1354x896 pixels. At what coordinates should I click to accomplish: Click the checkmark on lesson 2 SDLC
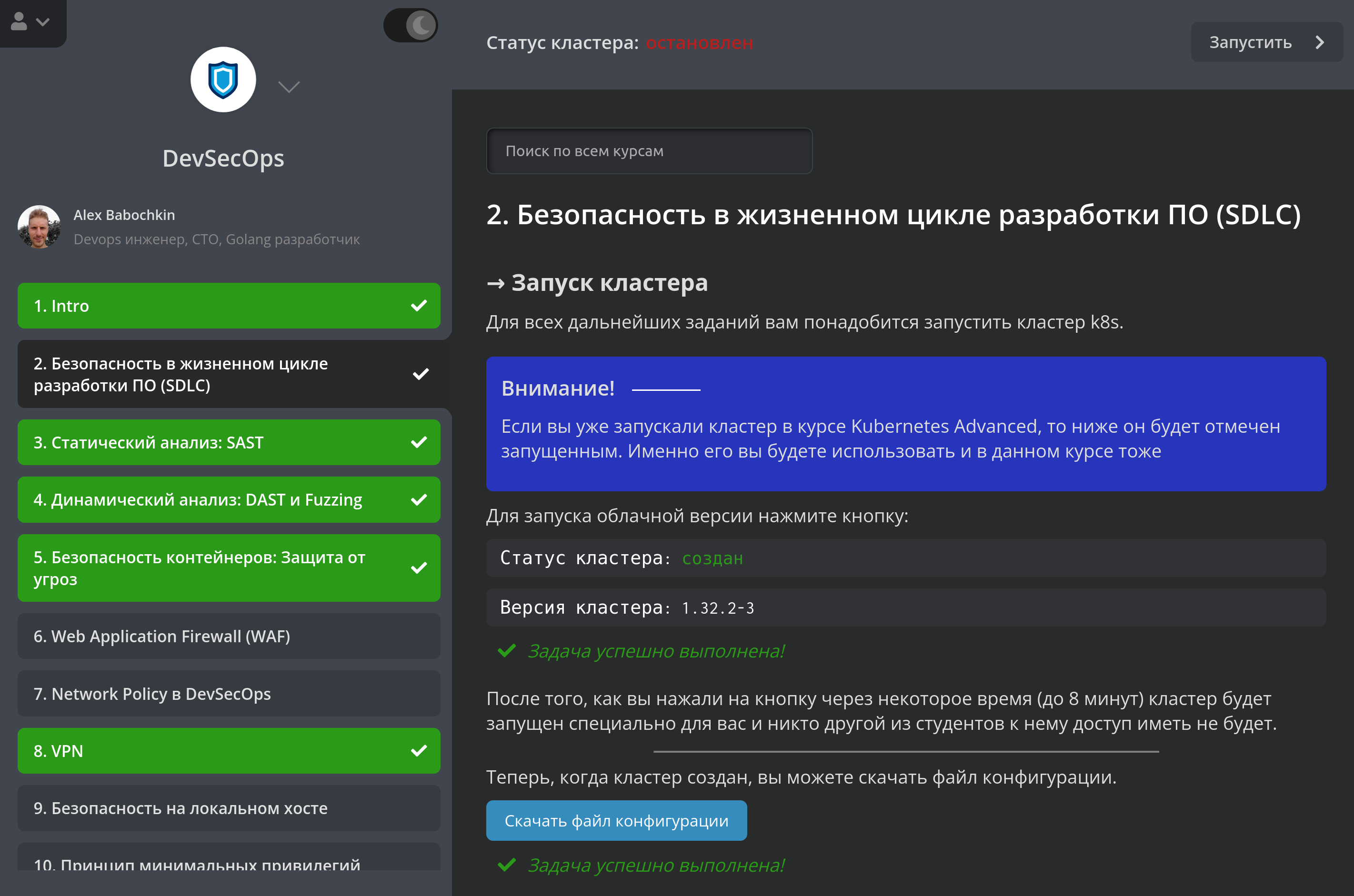tap(421, 374)
